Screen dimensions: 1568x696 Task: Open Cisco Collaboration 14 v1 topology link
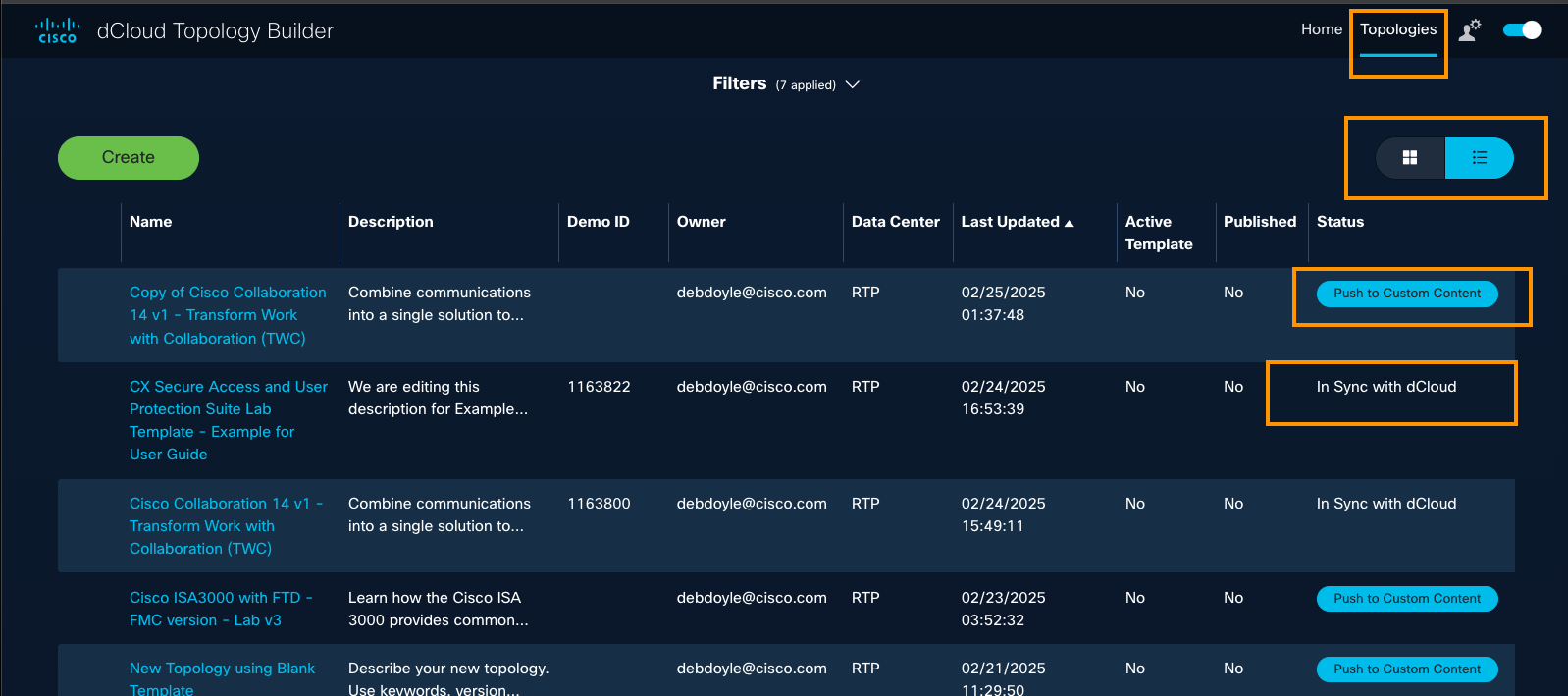pos(226,526)
